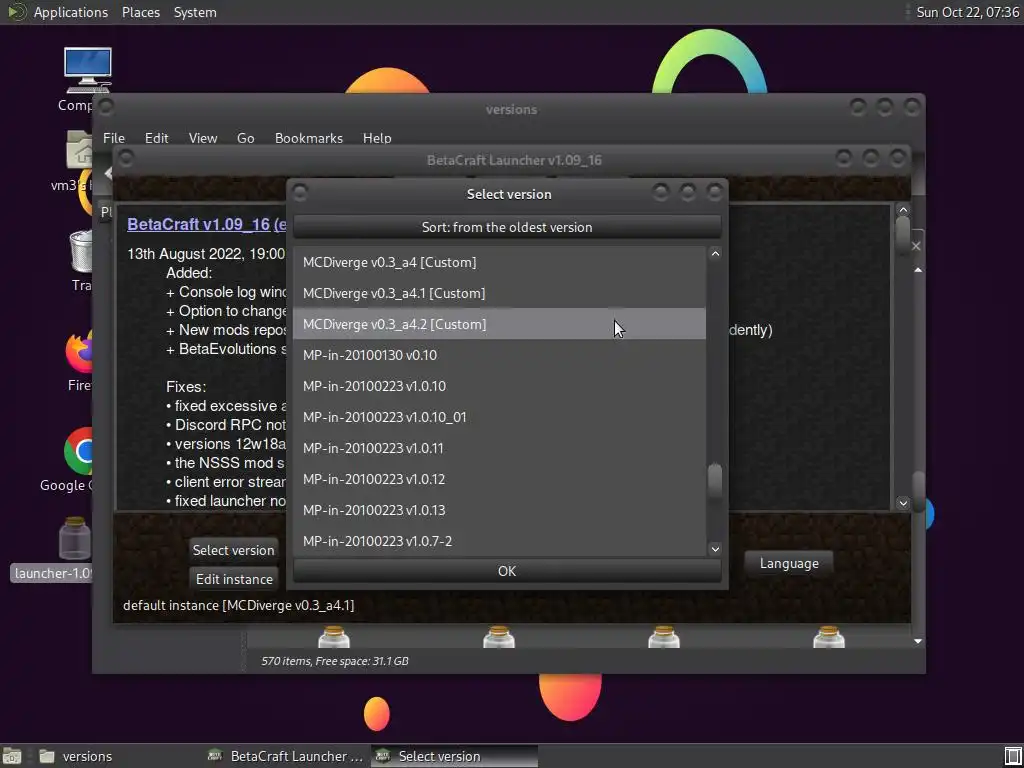This screenshot has width=1024, height=768.
Task: Open BetaCraft v1.09_16 changelog link
Action: coord(206,224)
